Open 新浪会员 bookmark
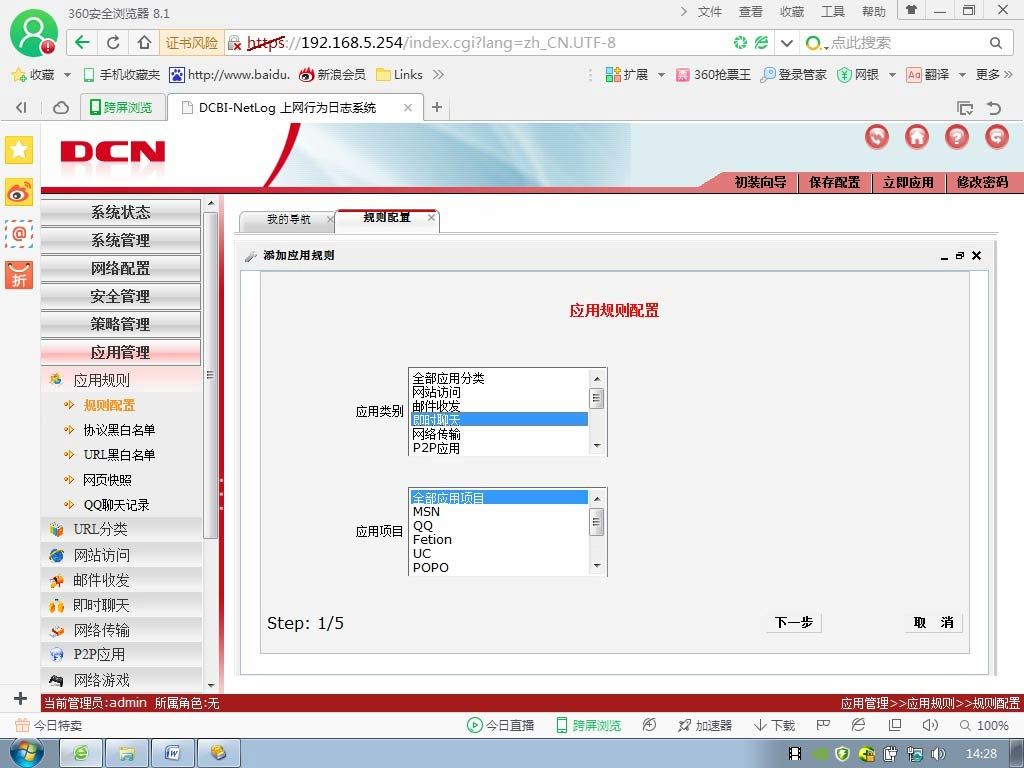The image size is (1024, 768). (x=332, y=74)
